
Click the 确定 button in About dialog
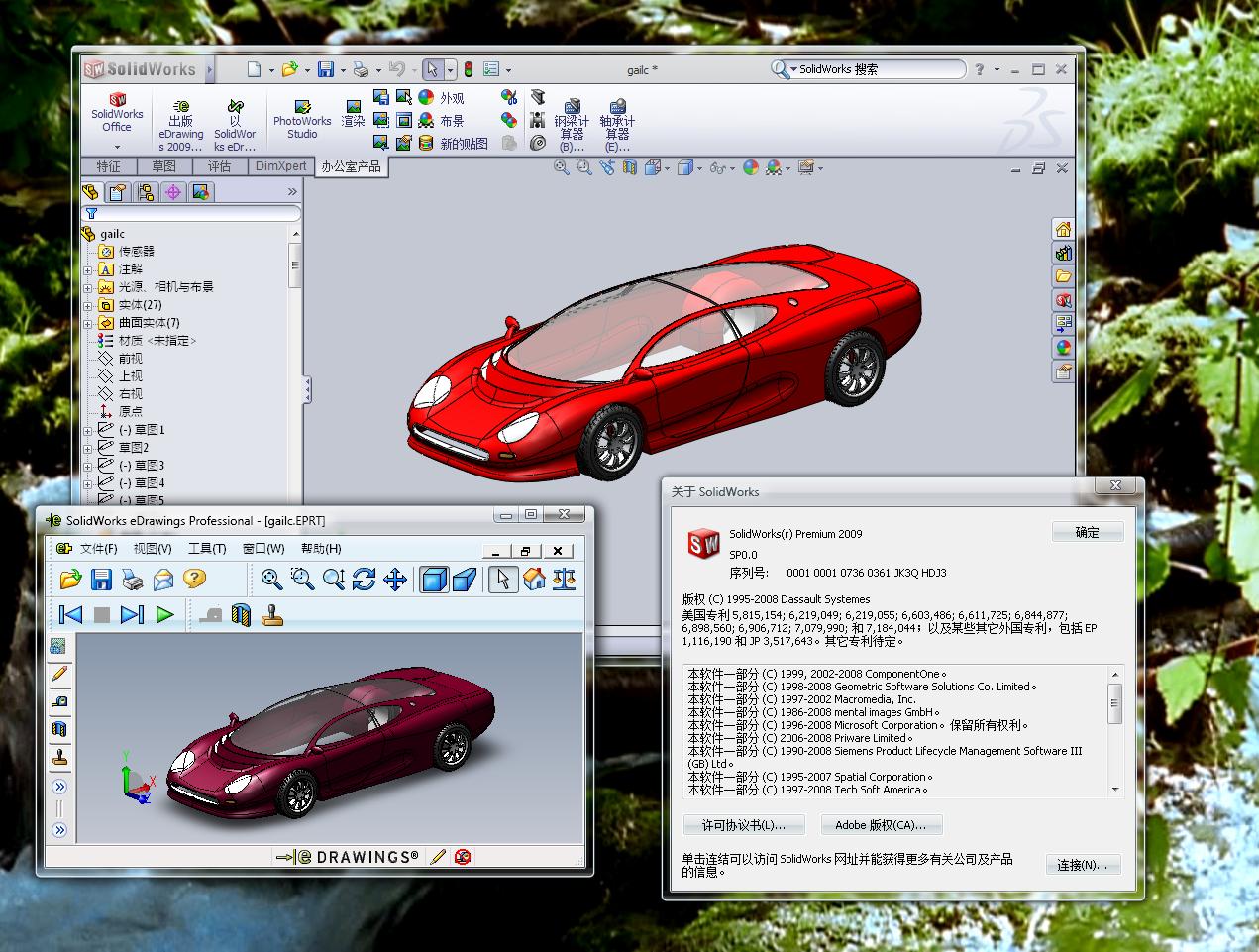coord(1087,533)
